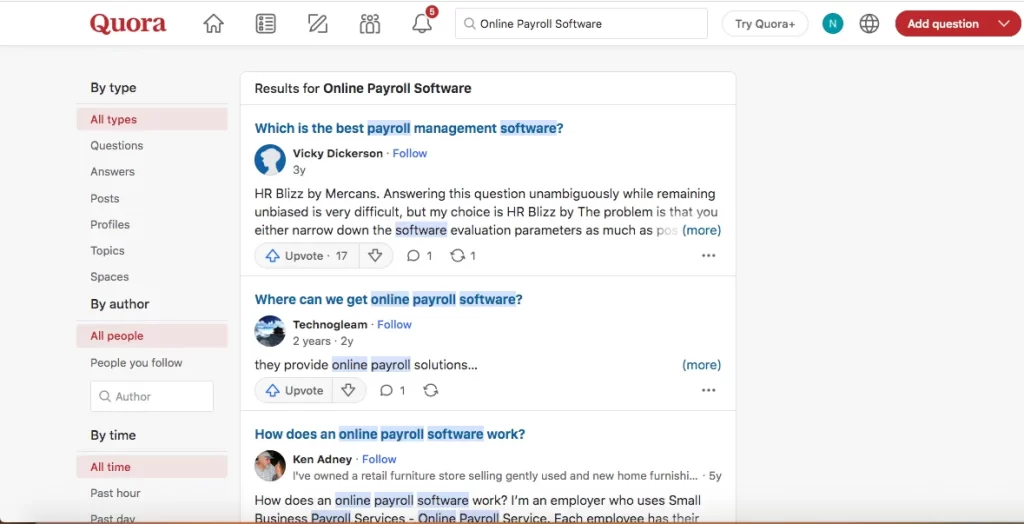The width and height of the screenshot is (1024, 524).
Task: Filter results by Posts
Action: [104, 199]
